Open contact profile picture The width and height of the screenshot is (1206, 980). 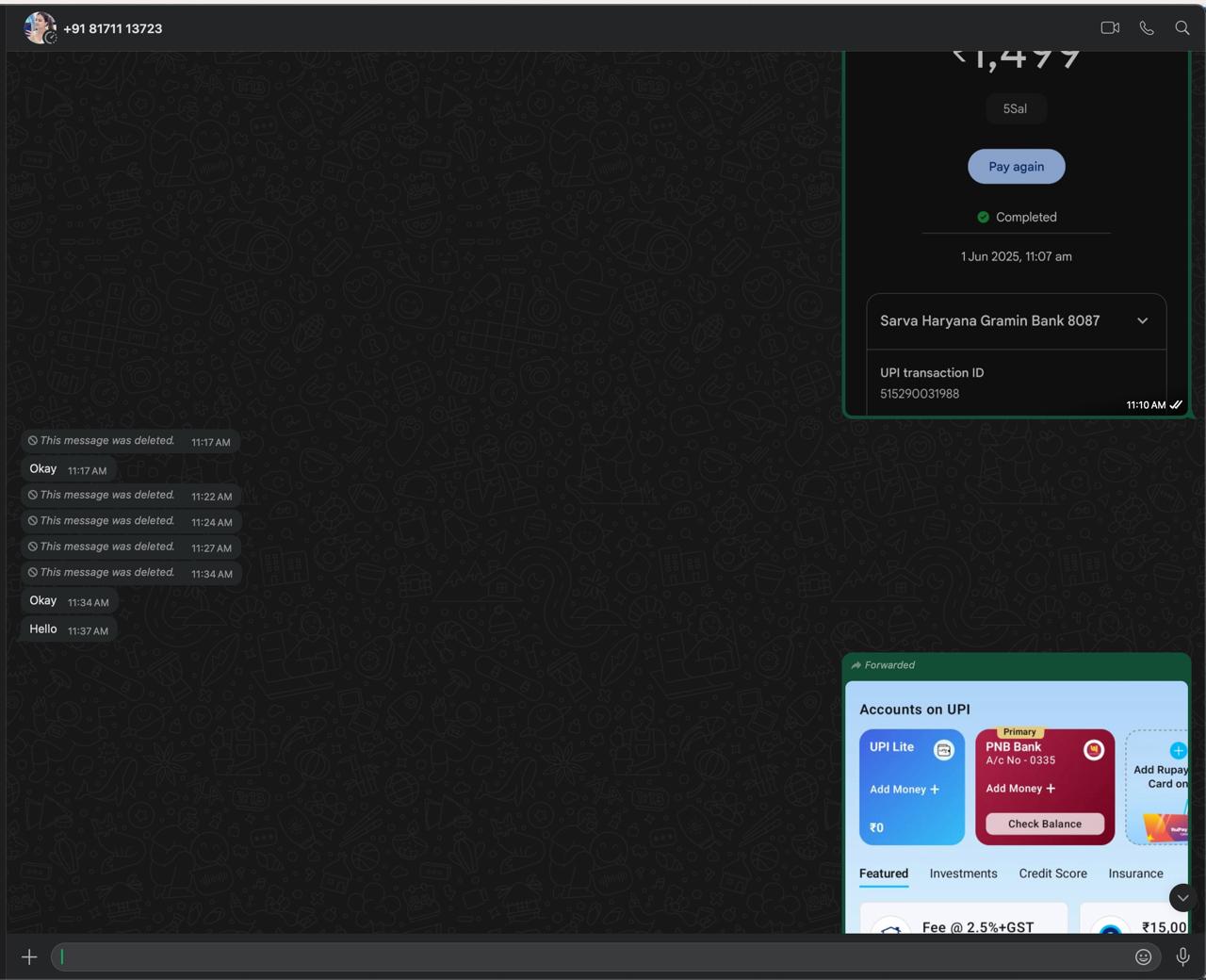pos(40,28)
